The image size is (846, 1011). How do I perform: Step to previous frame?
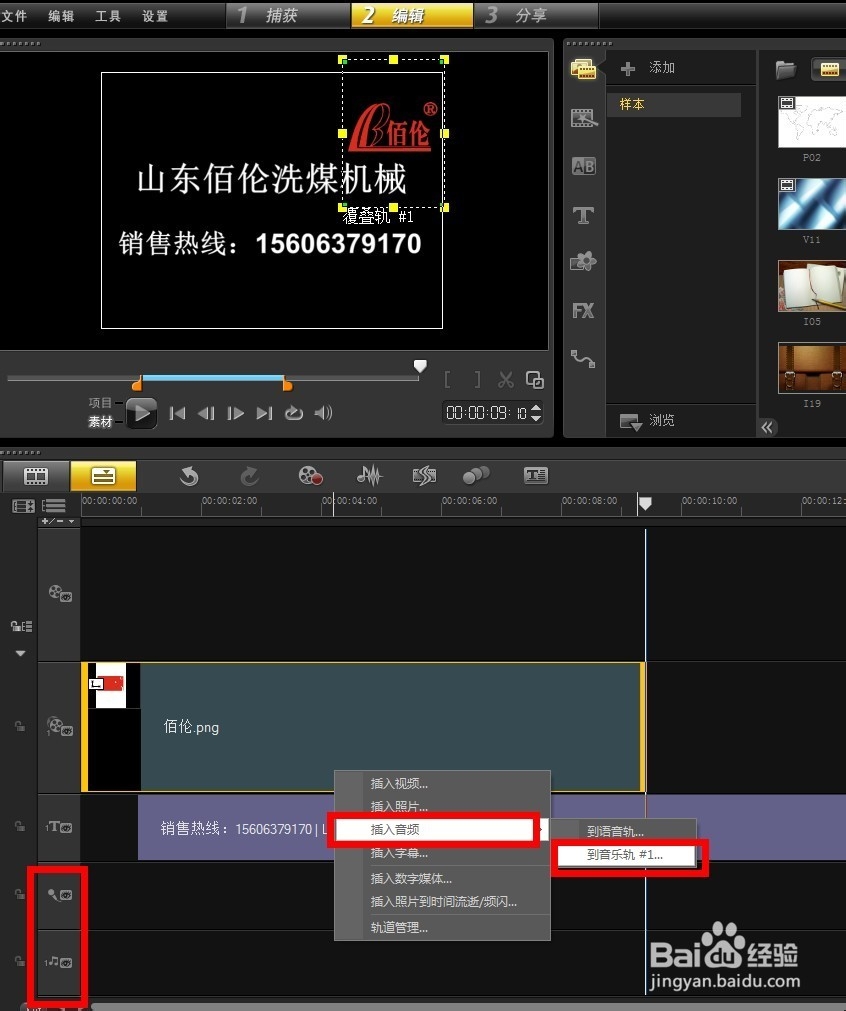pos(206,413)
